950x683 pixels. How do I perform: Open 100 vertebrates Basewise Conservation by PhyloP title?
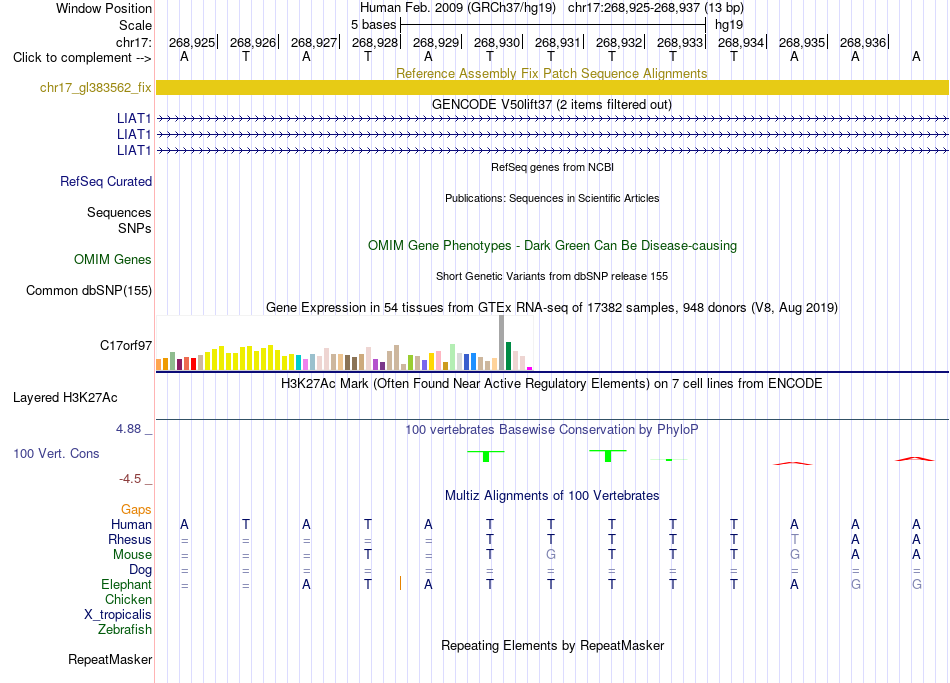click(x=552, y=430)
